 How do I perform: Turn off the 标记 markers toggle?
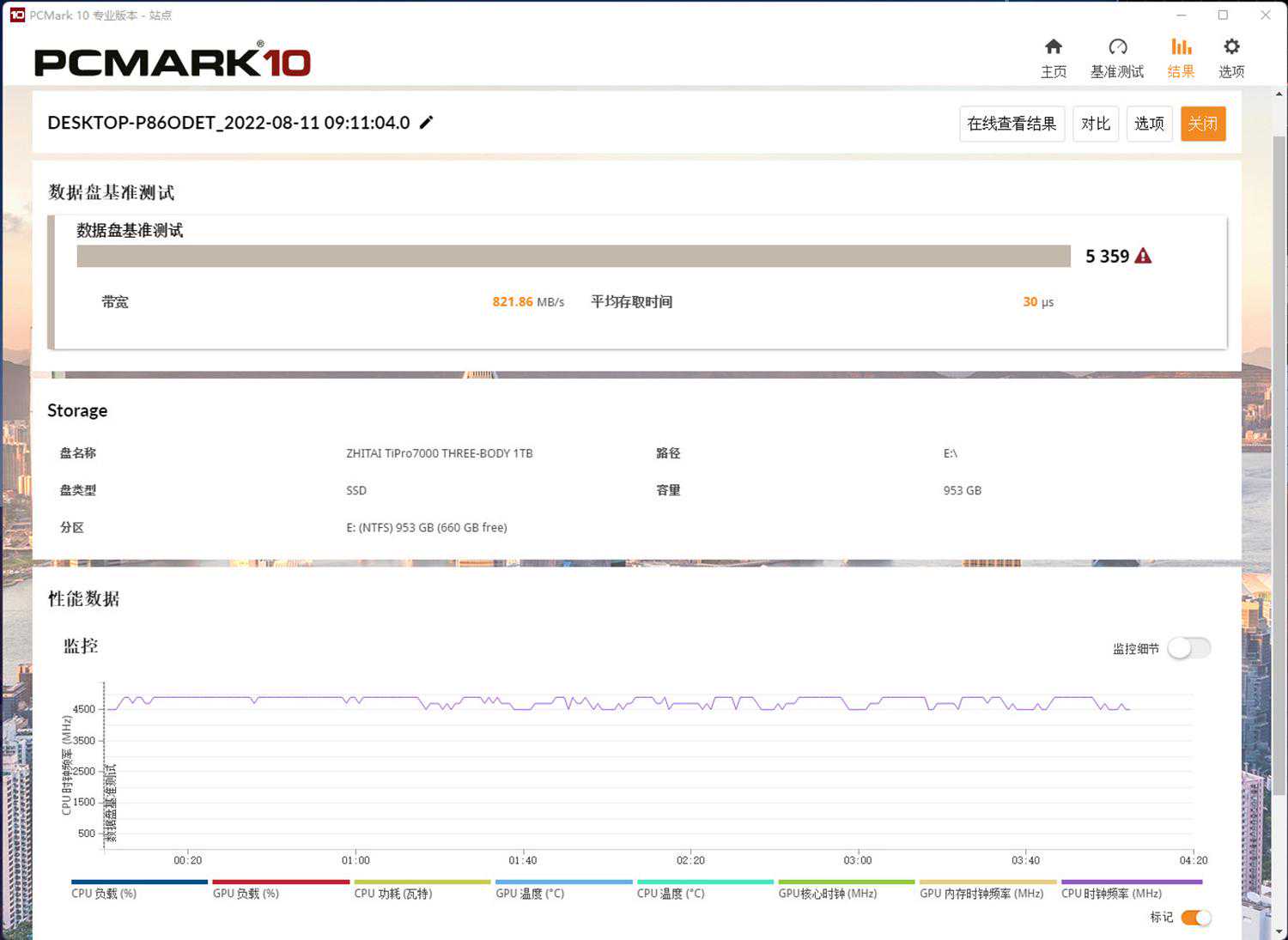point(1196,918)
